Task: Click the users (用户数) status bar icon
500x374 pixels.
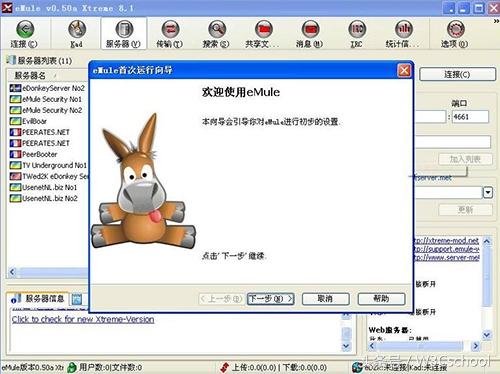Action: tap(72, 368)
